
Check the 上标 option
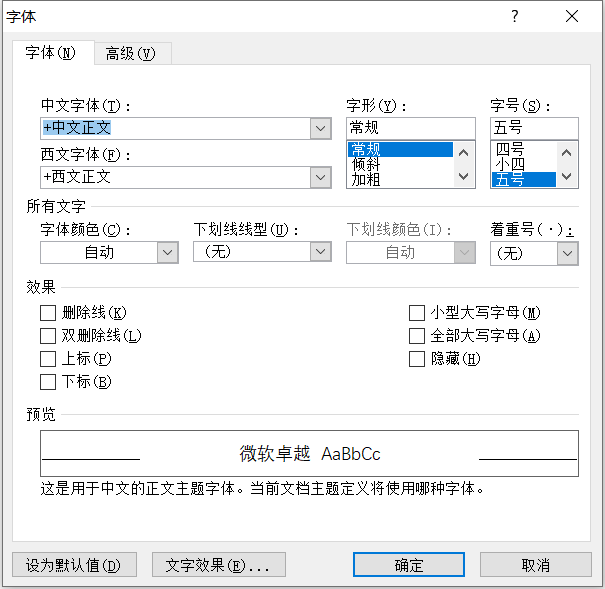[x=48, y=359]
